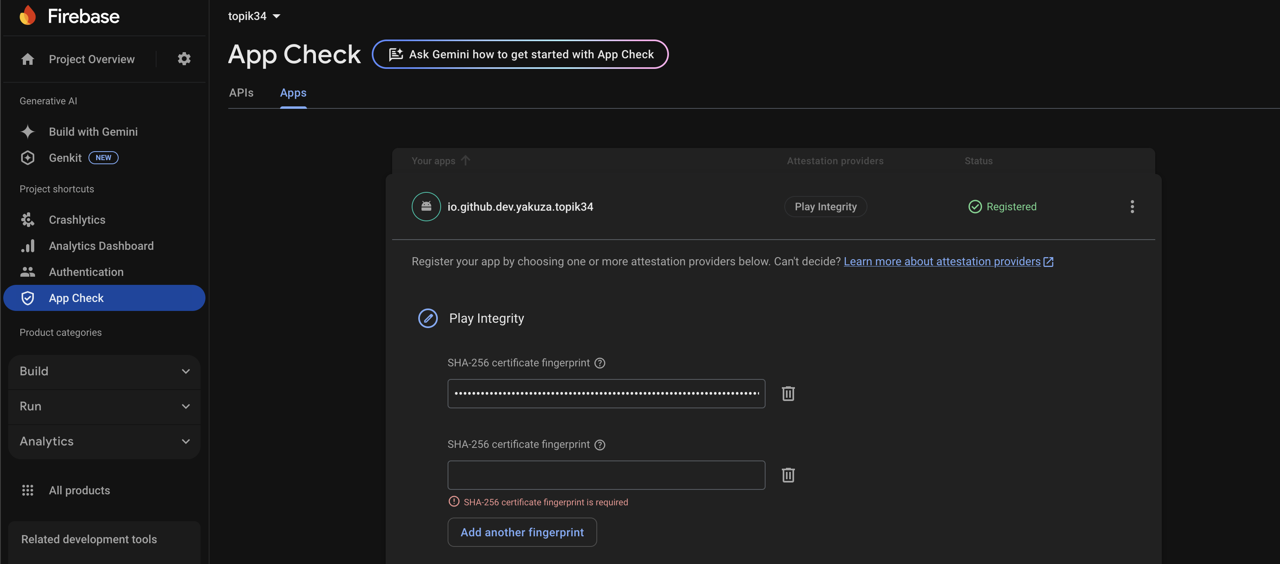
Task: Click the Authentication people icon
Action: 28,272
